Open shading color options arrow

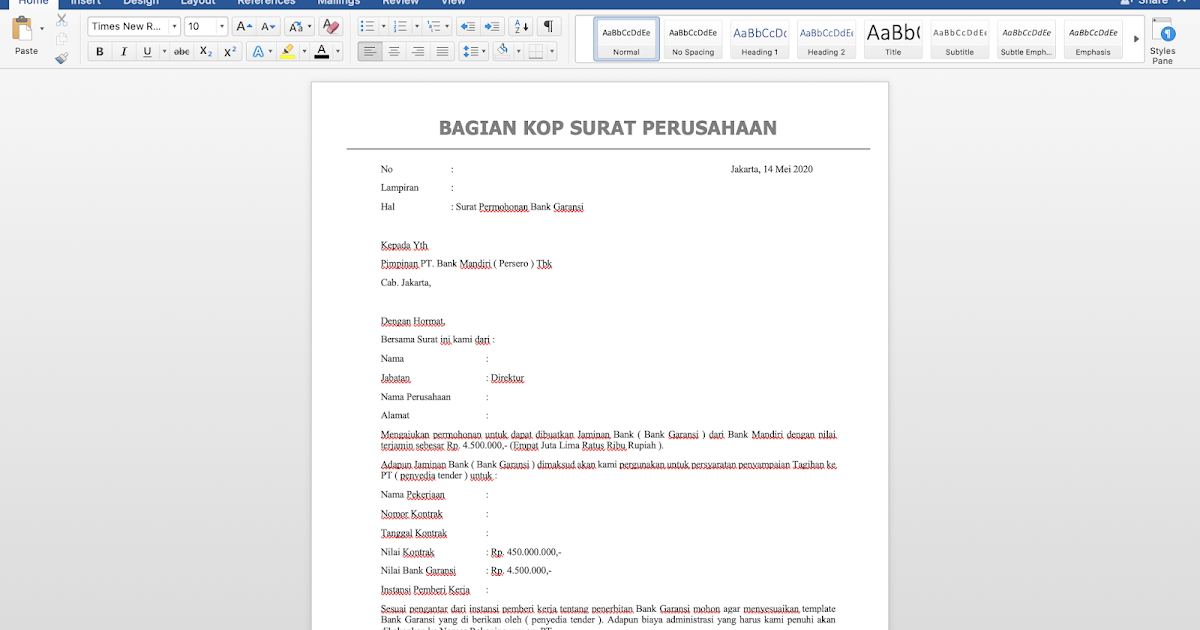tap(518, 51)
